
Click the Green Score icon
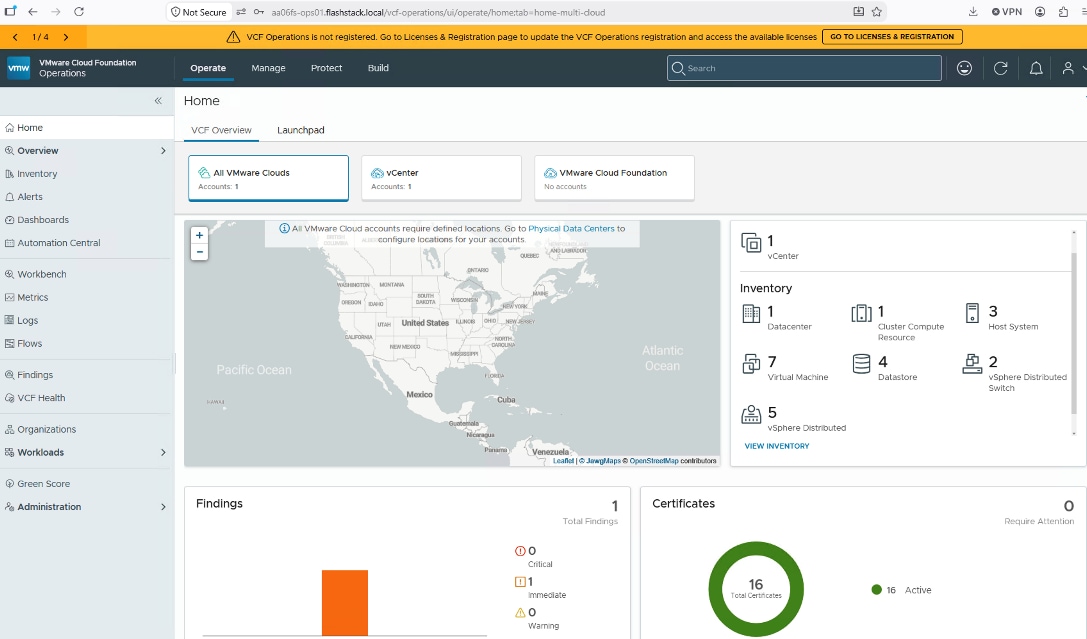point(10,484)
